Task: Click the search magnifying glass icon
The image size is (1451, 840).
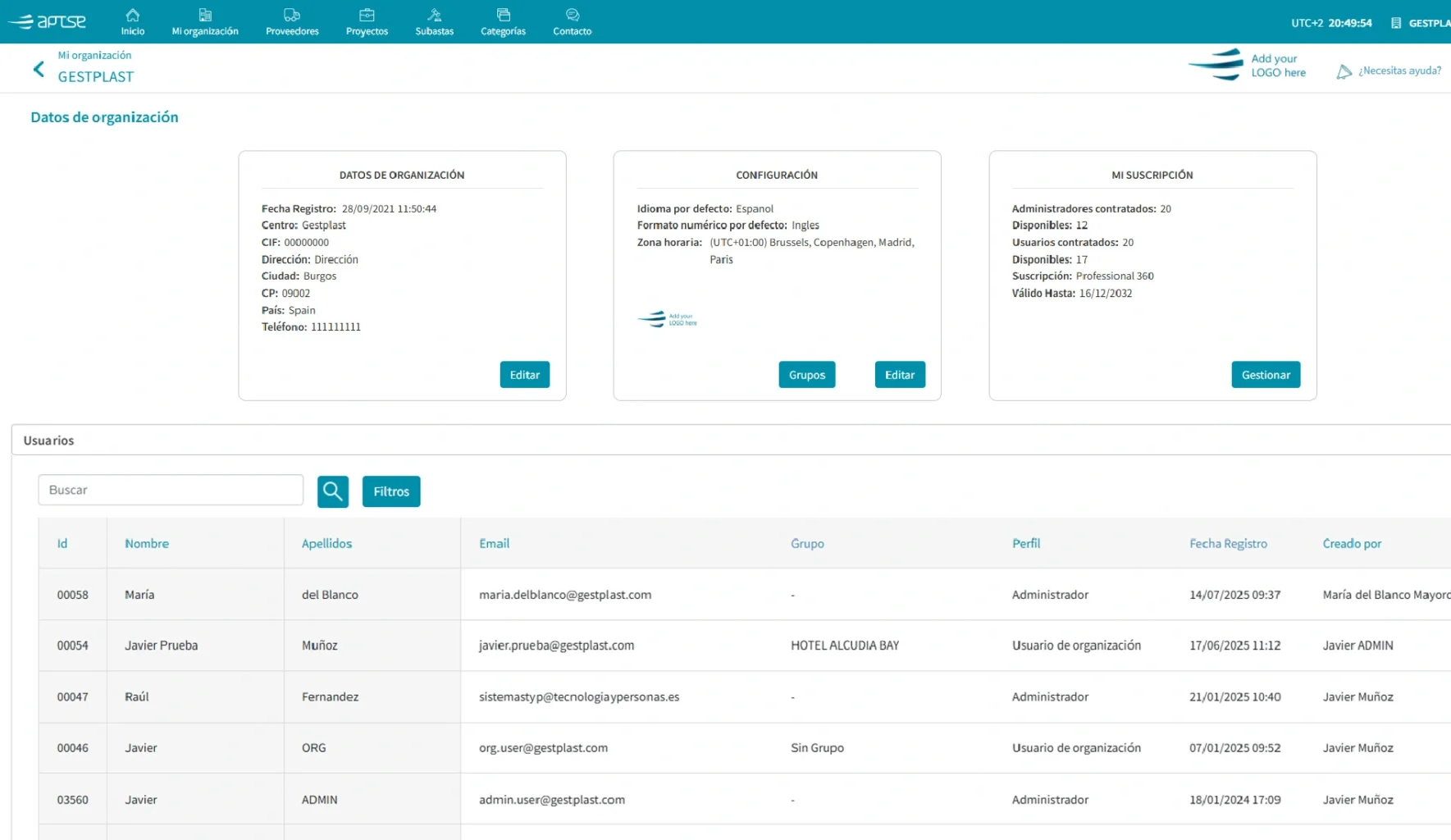Action: [x=333, y=491]
